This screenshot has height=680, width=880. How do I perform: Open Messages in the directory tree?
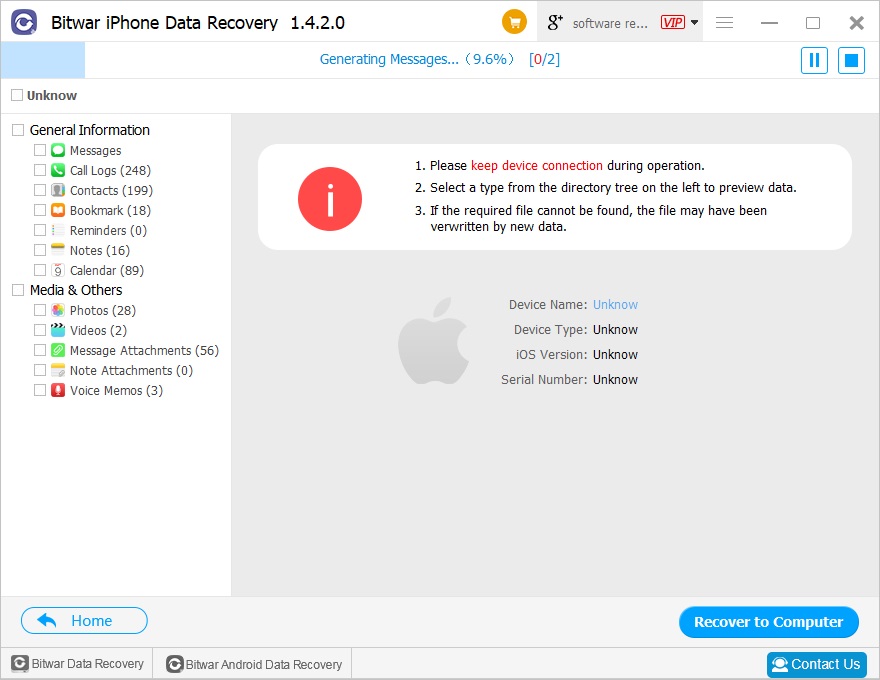pos(95,150)
